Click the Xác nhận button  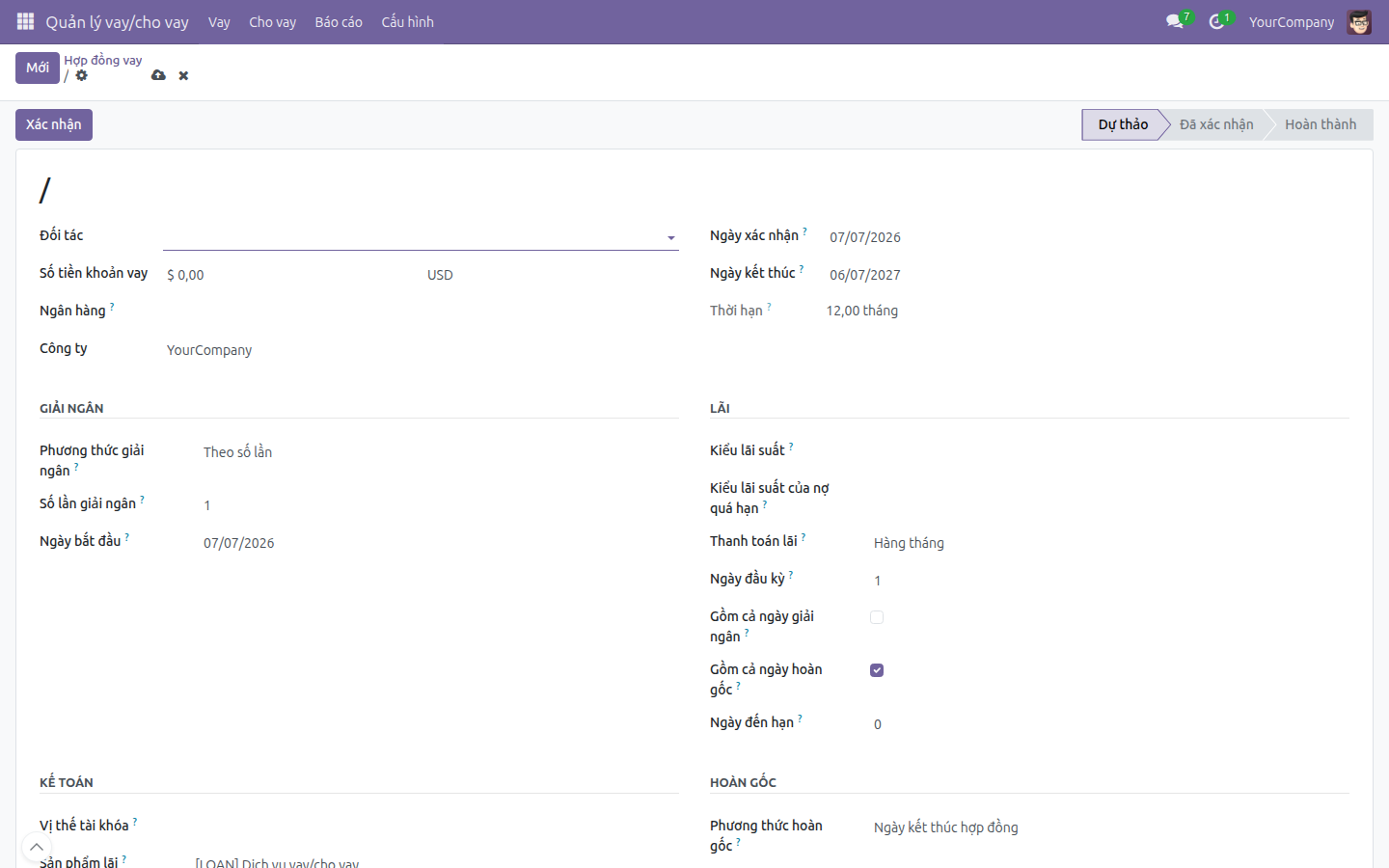(54, 124)
